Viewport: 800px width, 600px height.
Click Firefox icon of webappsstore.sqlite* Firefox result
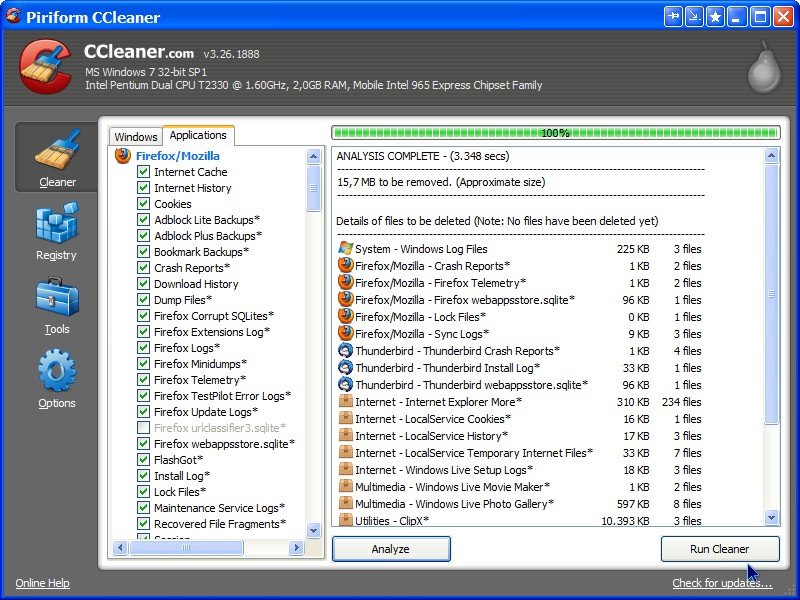click(345, 299)
